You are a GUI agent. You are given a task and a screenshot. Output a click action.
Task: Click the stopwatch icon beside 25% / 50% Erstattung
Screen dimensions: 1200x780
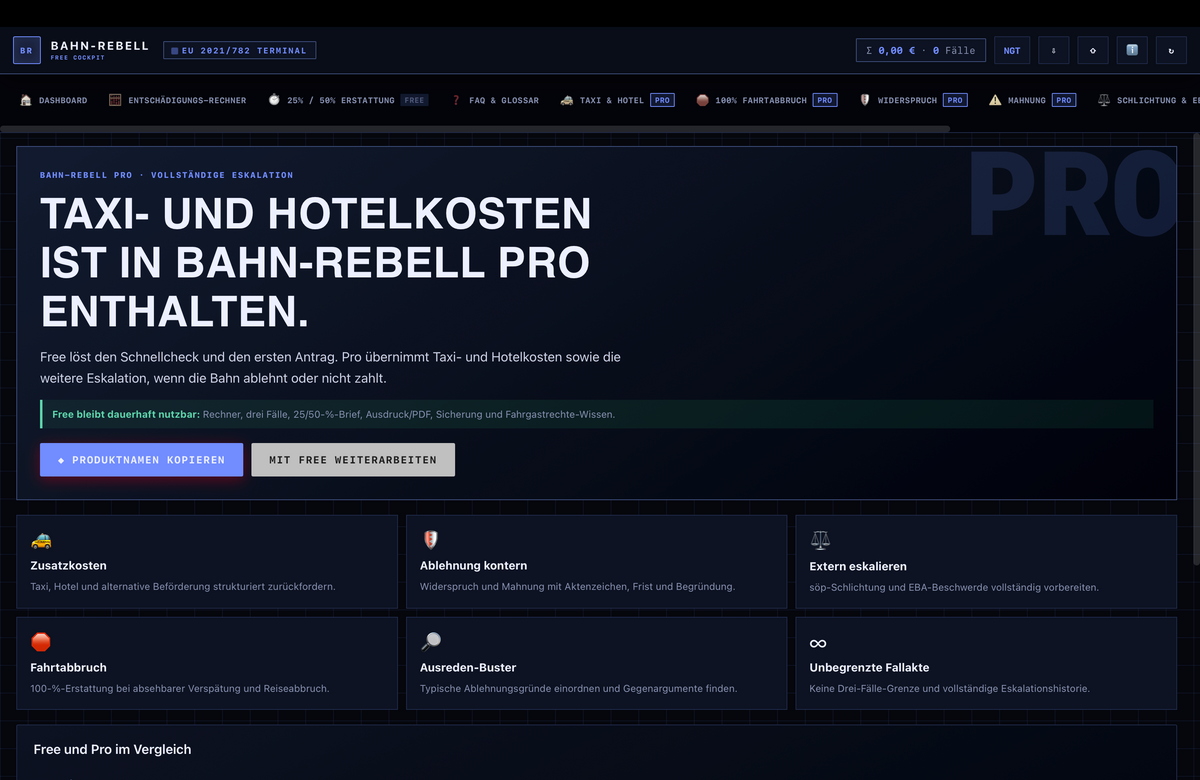274,100
